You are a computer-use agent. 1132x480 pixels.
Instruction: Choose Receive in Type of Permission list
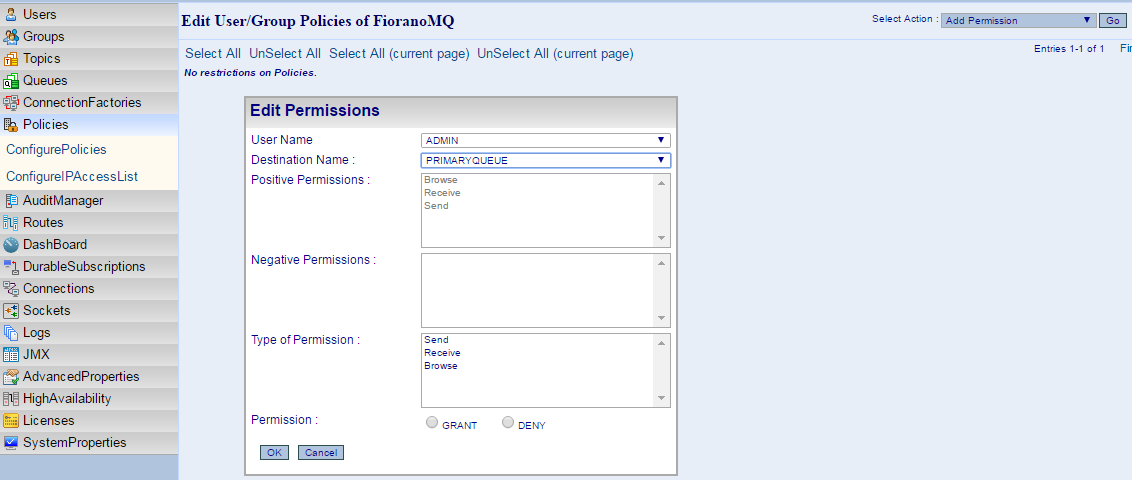[443, 353]
